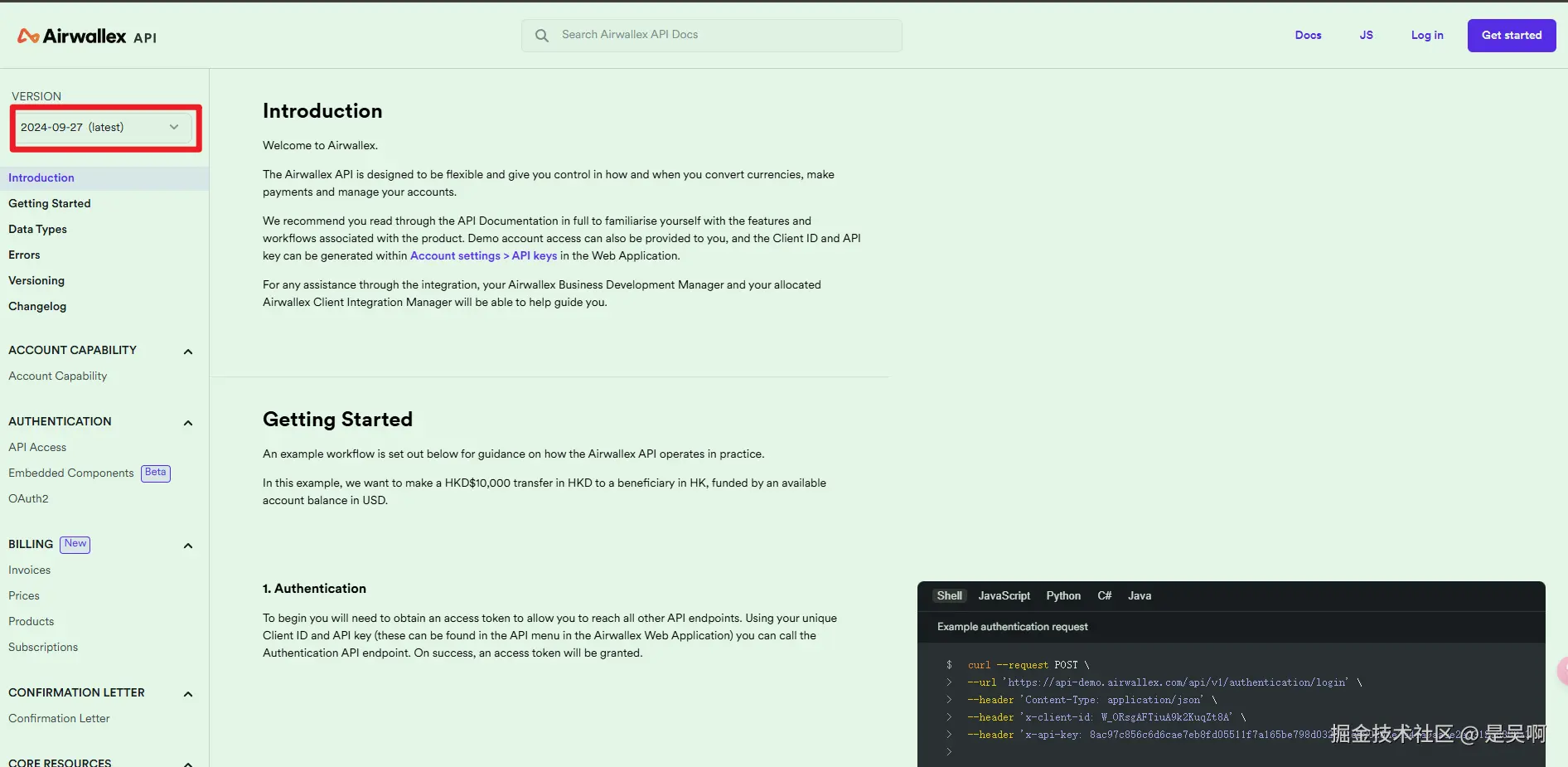Screen dimensions: 1568x767
Task: Switch to the Python code tab
Action: [1063, 596]
